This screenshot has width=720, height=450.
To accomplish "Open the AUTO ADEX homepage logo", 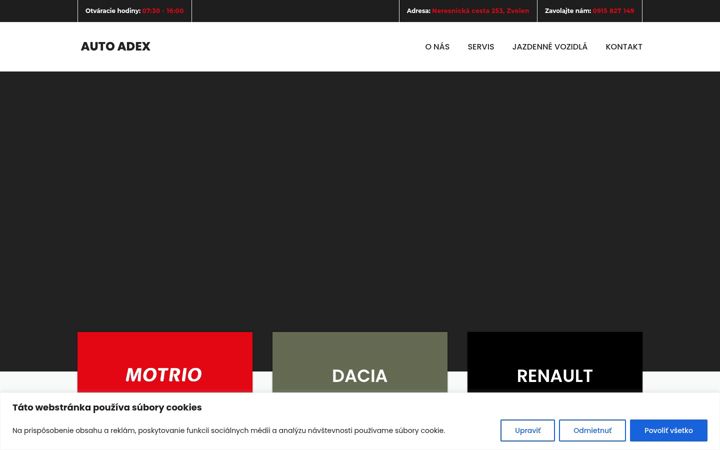I will click(x=116, y=46).
